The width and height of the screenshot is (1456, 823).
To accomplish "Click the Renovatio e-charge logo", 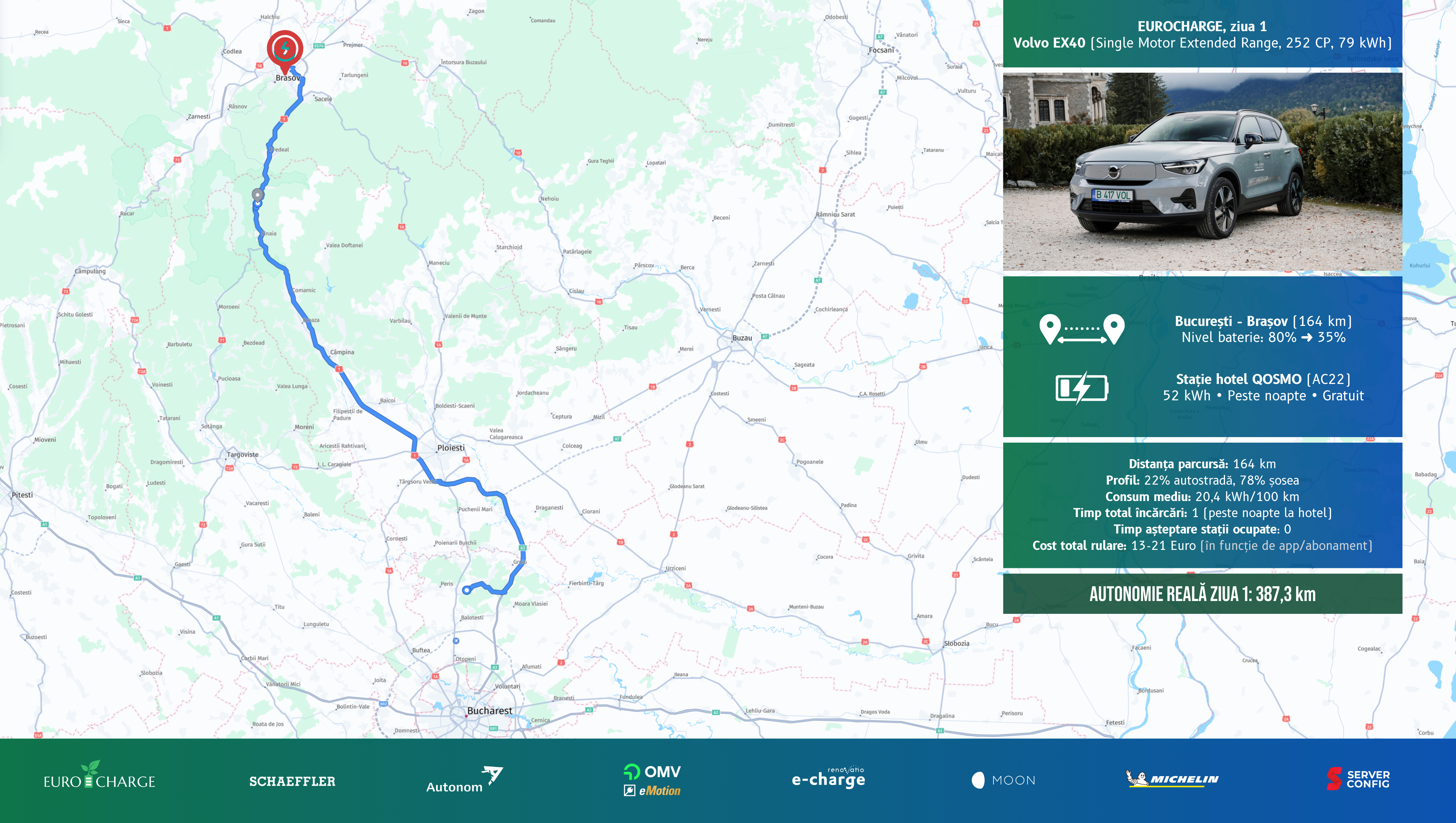I will [828, 777].
